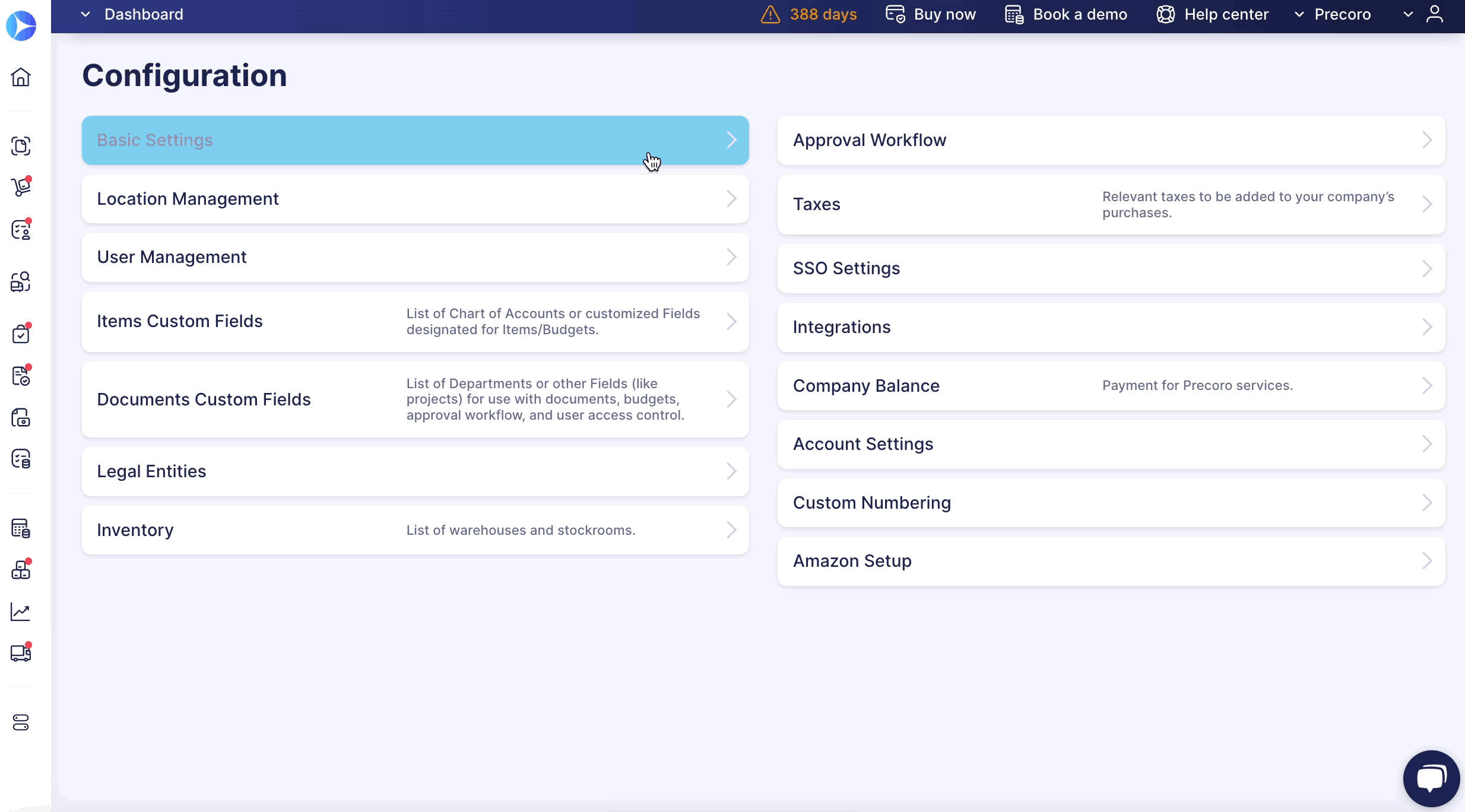Click 'Payment for Precoro services.' description

1197,386
